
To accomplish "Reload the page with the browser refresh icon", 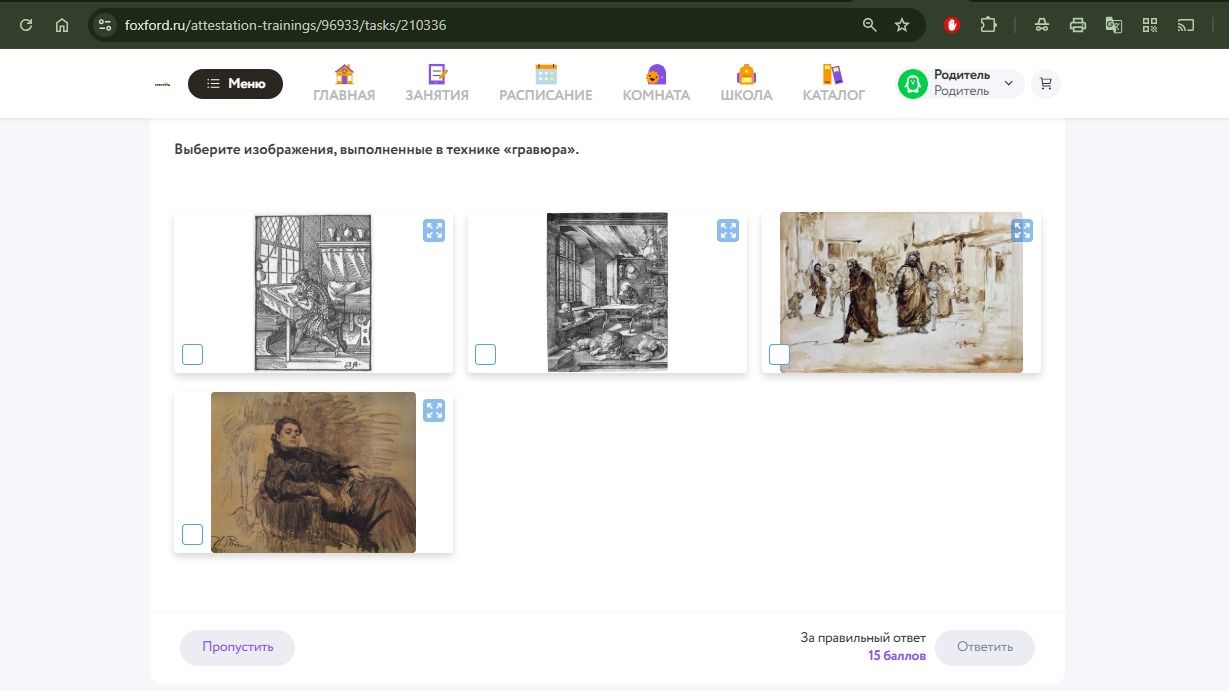I will pos(26,25).
